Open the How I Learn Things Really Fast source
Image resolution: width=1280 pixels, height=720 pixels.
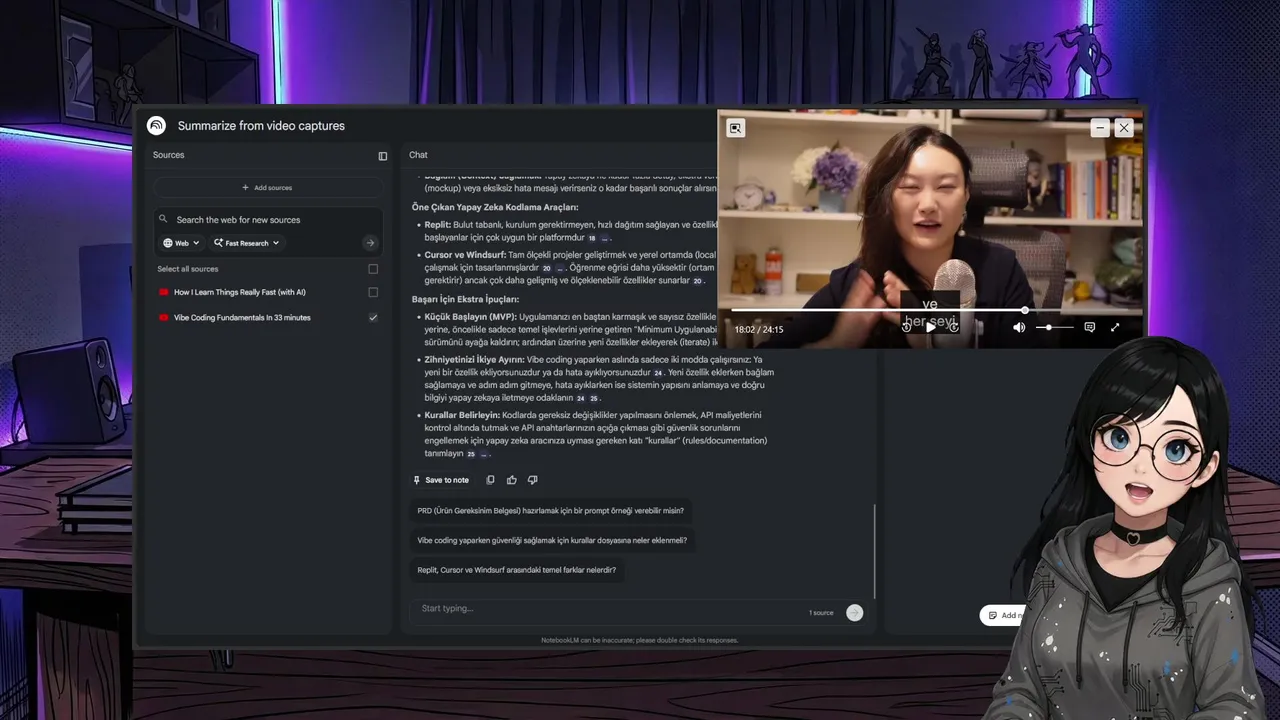[240, 292]
